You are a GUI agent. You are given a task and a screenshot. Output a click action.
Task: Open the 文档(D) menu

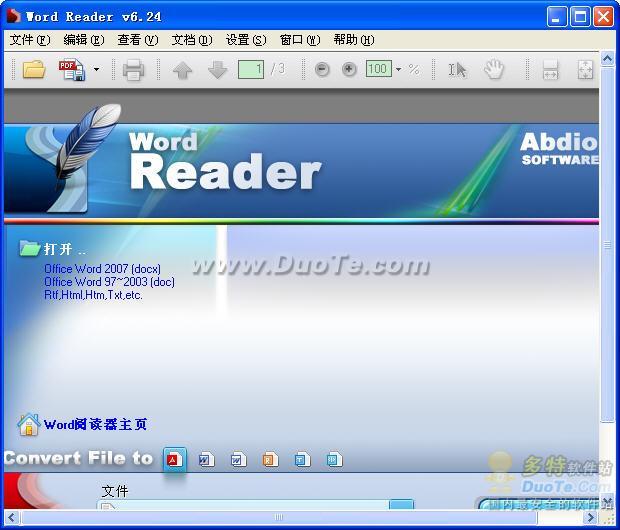pyautogui.click(x=192, y=40)
